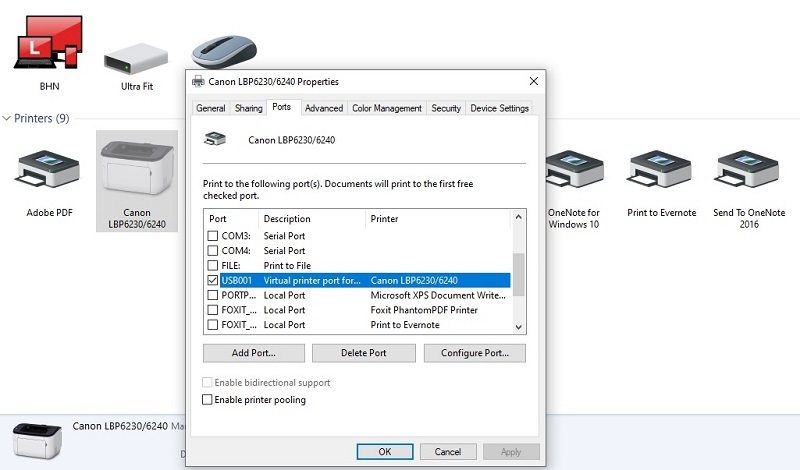
Task: Open the Device Settings tab
Action: pyautogui.click(x=499, y=108)
